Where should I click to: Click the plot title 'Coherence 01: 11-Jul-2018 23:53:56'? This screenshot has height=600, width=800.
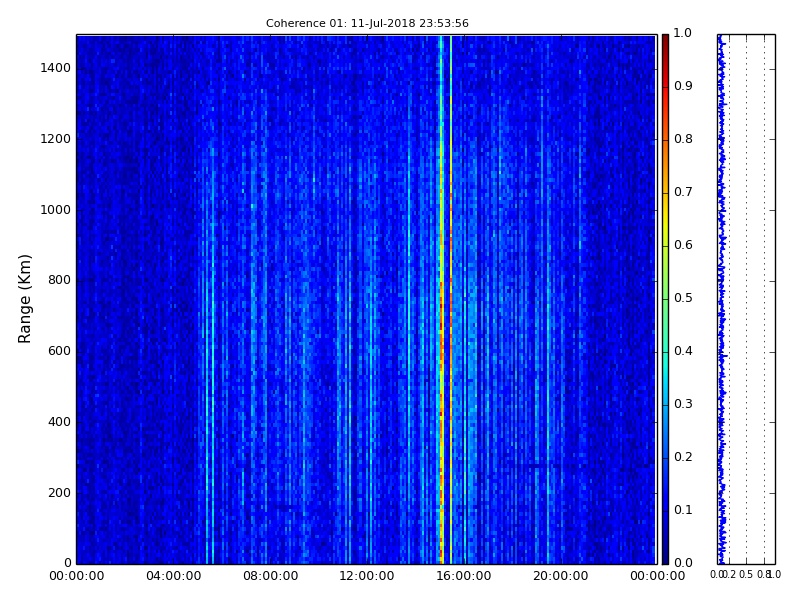point(367,23)
